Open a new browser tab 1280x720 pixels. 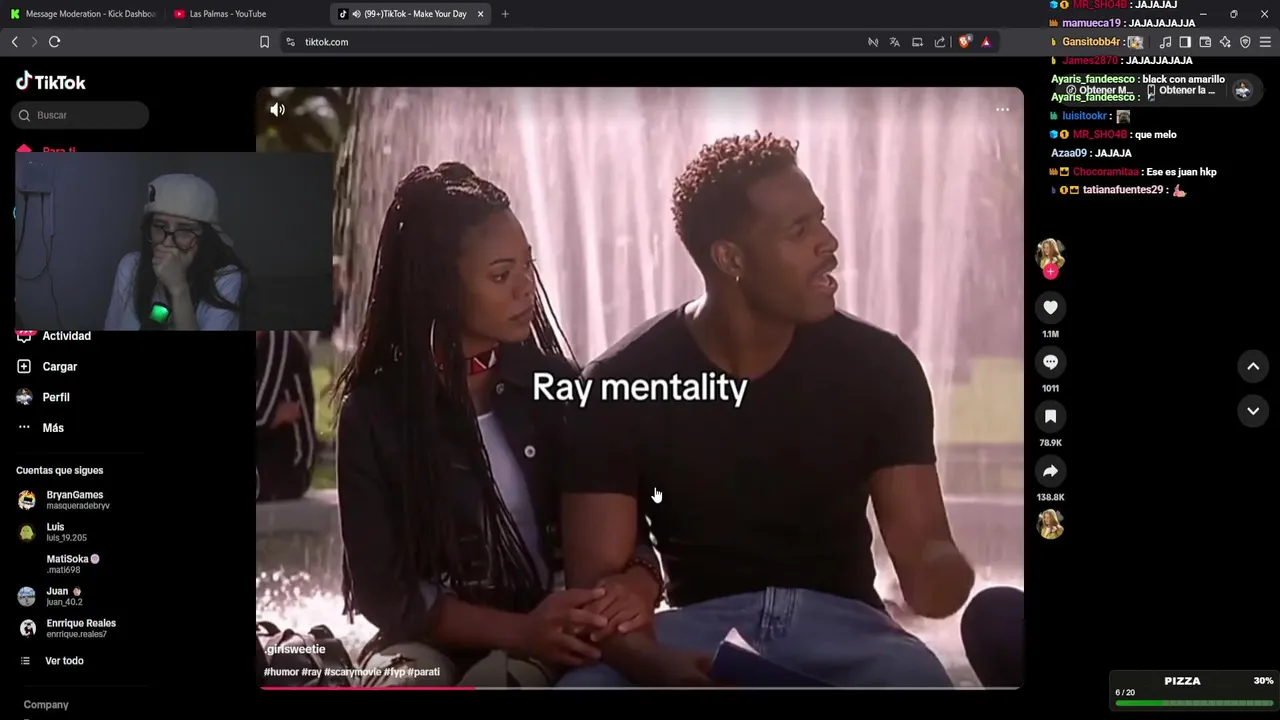pos(505,14)
